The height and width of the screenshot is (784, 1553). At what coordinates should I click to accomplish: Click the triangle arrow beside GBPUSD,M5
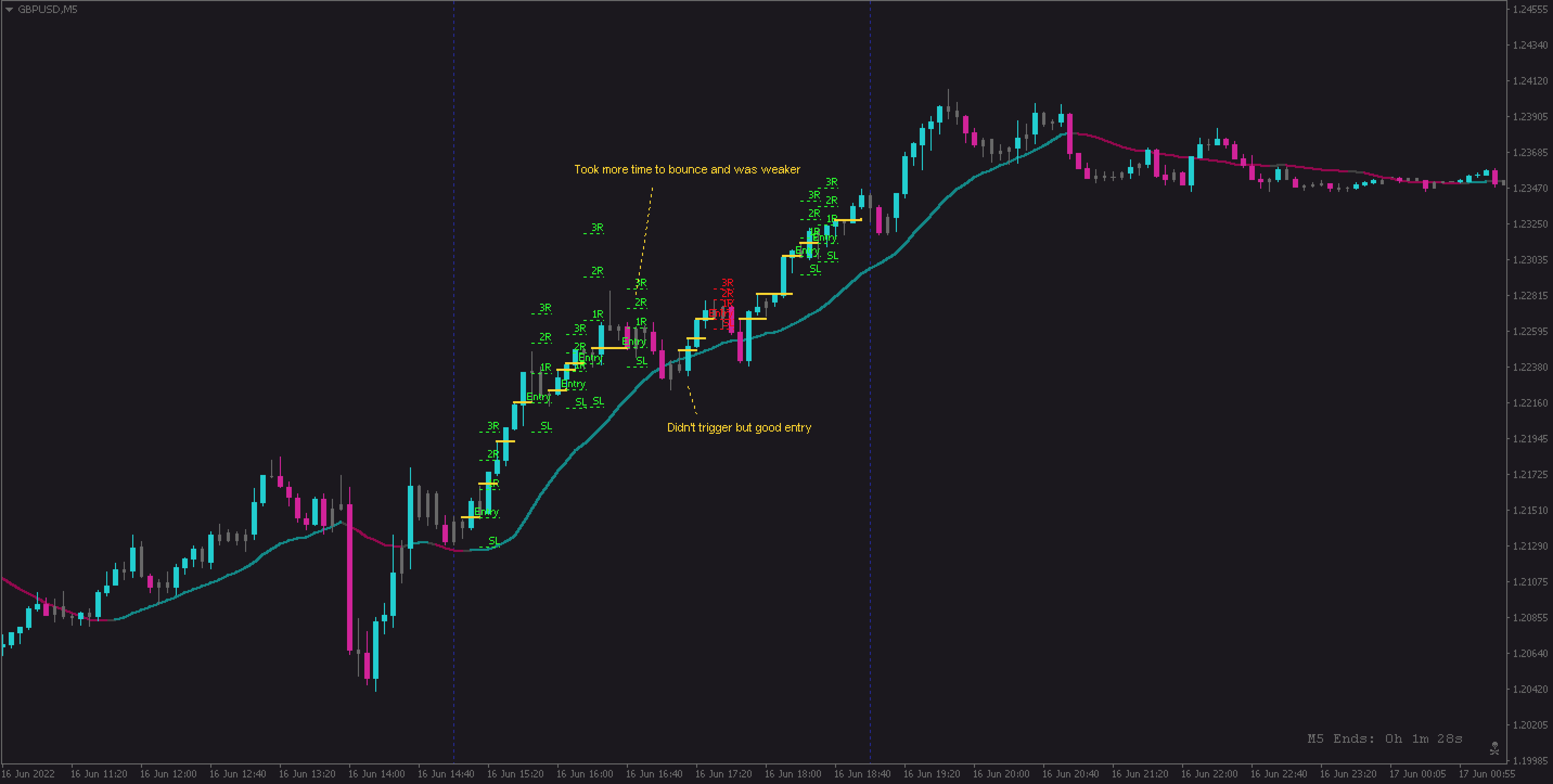click(9, 10)
